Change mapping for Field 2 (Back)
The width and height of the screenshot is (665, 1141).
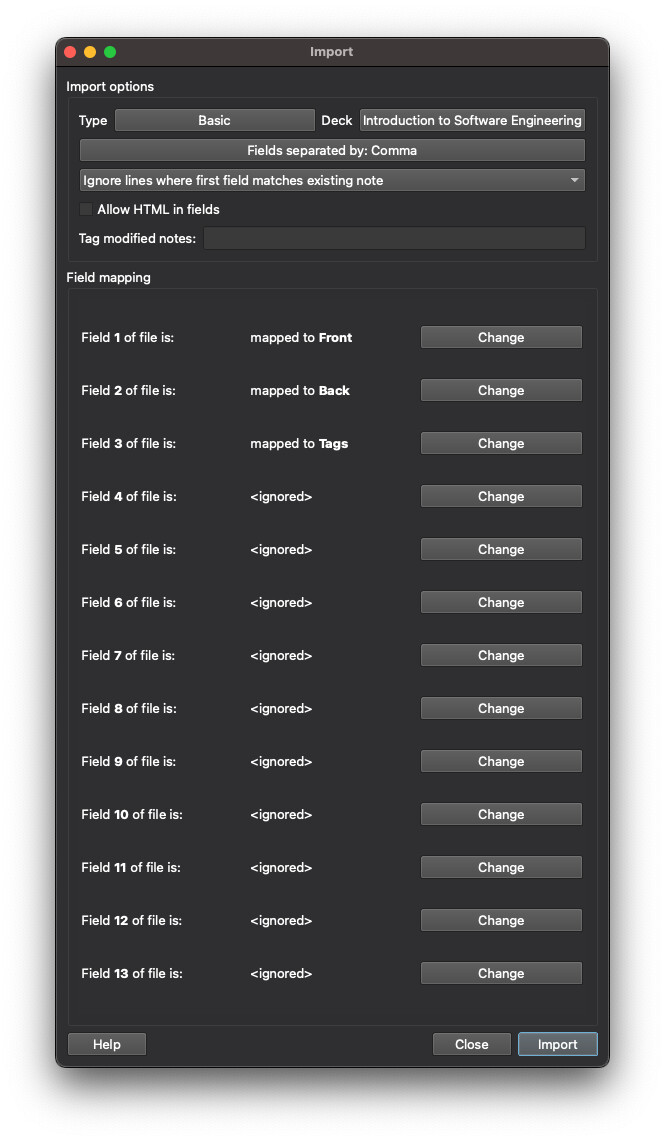[501, 391]
